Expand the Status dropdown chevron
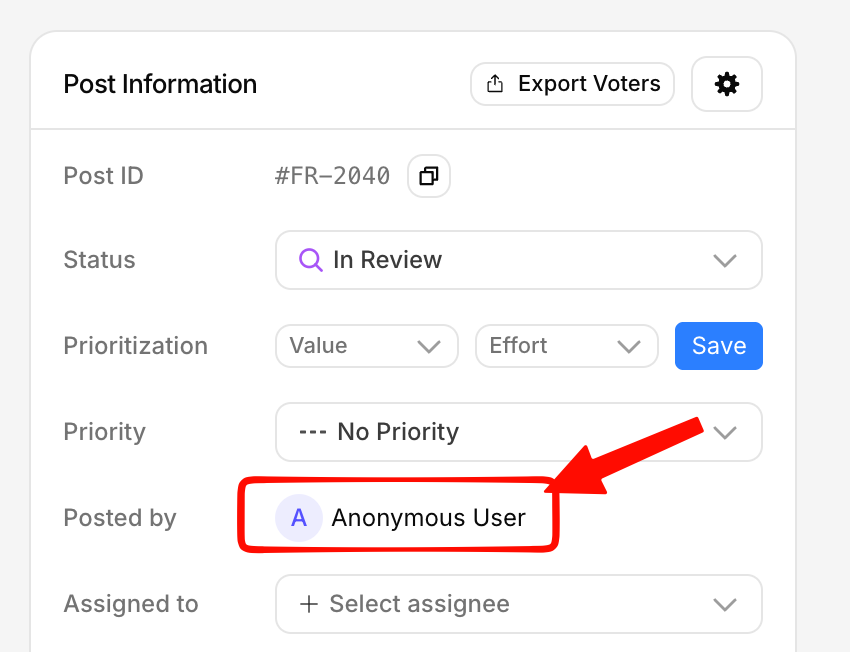Image resolution: width=850 pixels, height=652 pixels. coord(724,260)
